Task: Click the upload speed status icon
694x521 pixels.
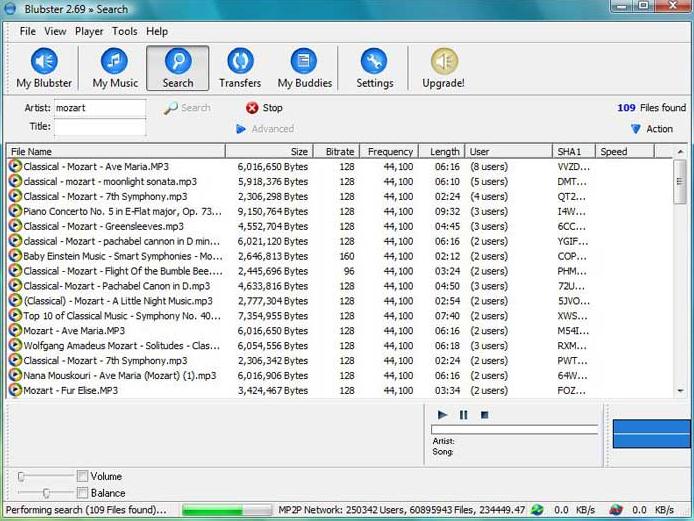Action: (616, 510)
